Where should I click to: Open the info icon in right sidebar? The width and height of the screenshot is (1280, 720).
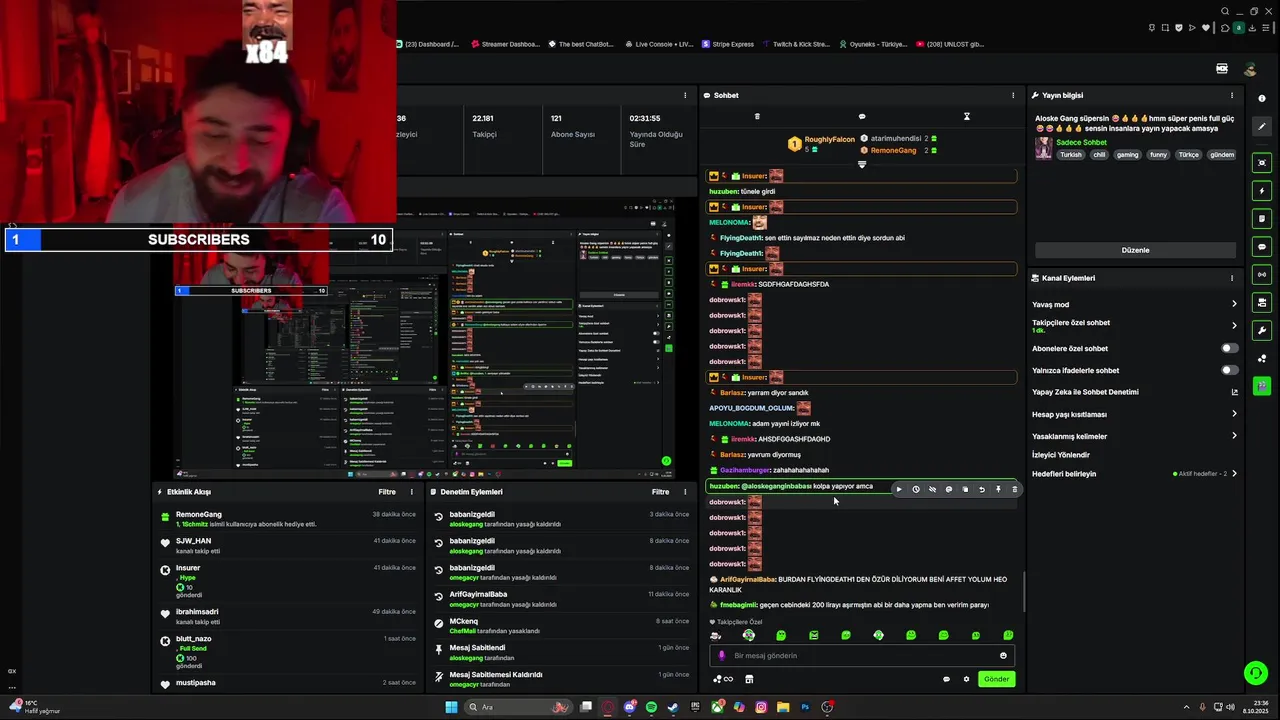(1262, 98)
